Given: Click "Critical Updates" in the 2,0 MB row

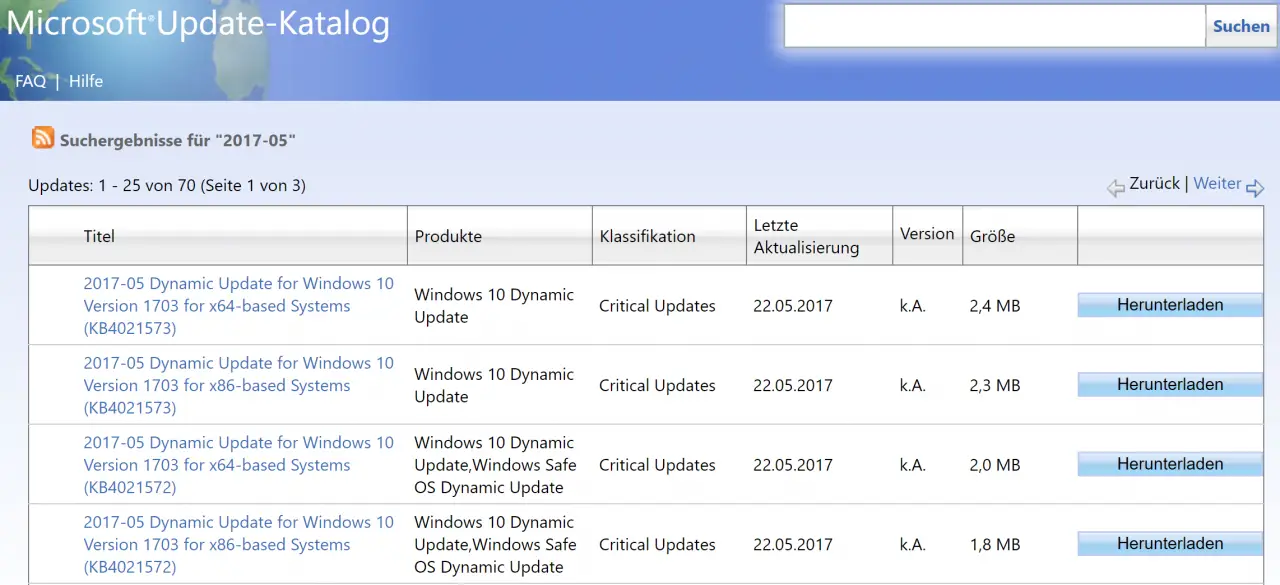Looking at the screenshot, I should [x=657, y=465].
